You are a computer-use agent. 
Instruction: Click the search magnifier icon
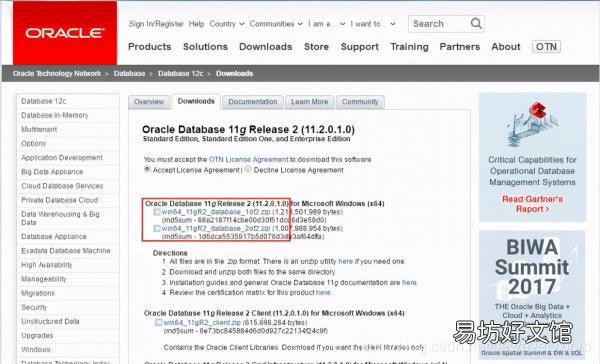pyautogui.click(x=476, y=24)
